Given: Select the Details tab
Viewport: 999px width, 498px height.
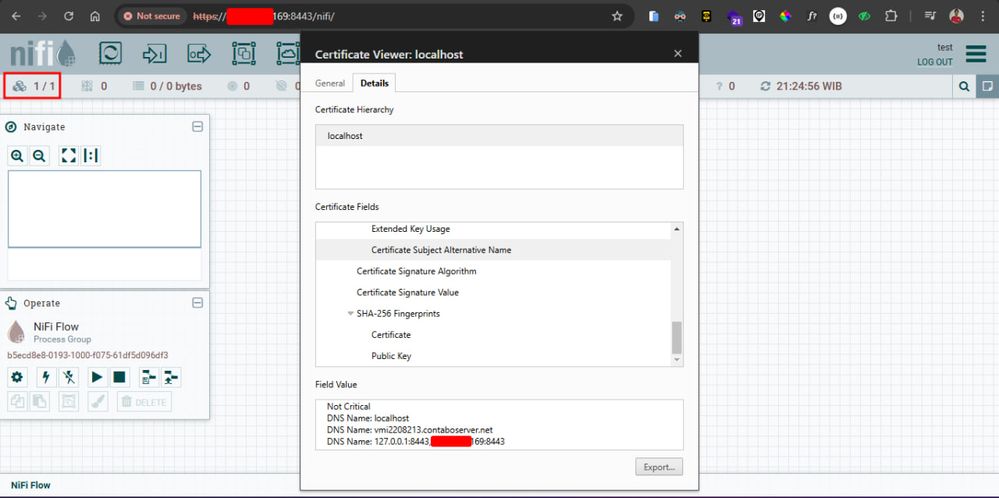Looking at the screenshot, I should click(374, 83).
